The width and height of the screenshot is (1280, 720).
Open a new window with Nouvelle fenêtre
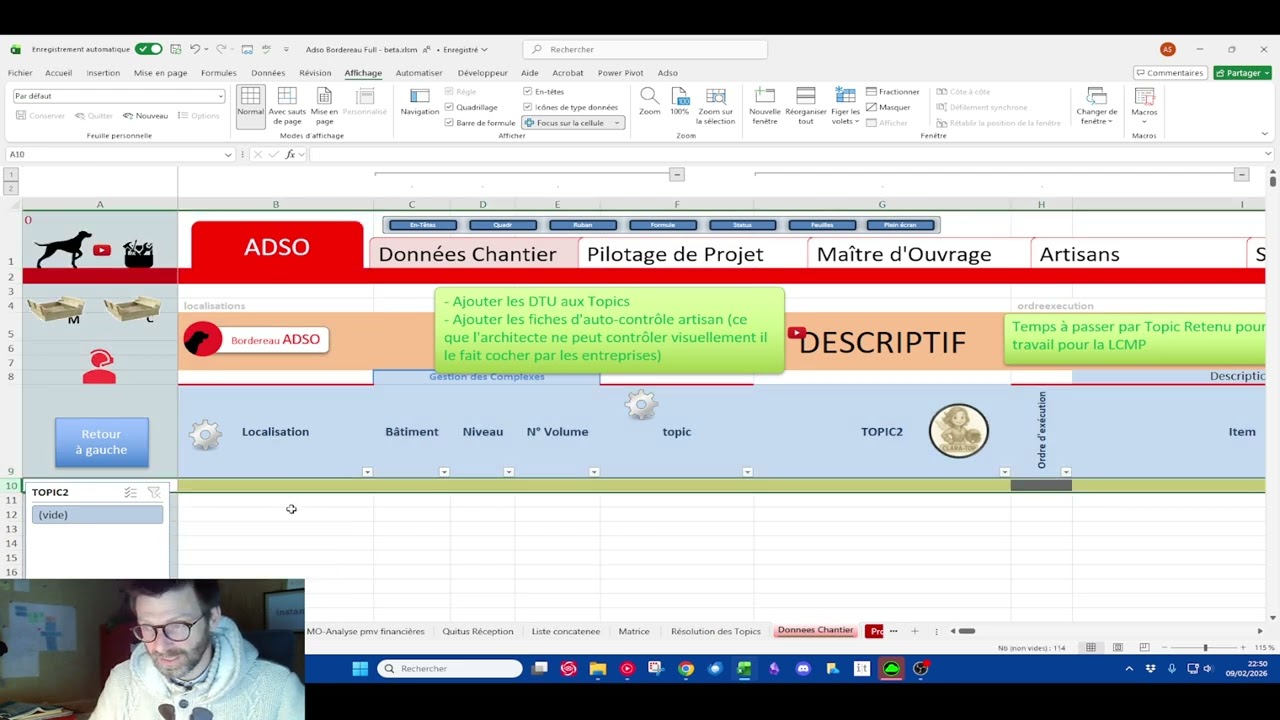click(765, 104)
